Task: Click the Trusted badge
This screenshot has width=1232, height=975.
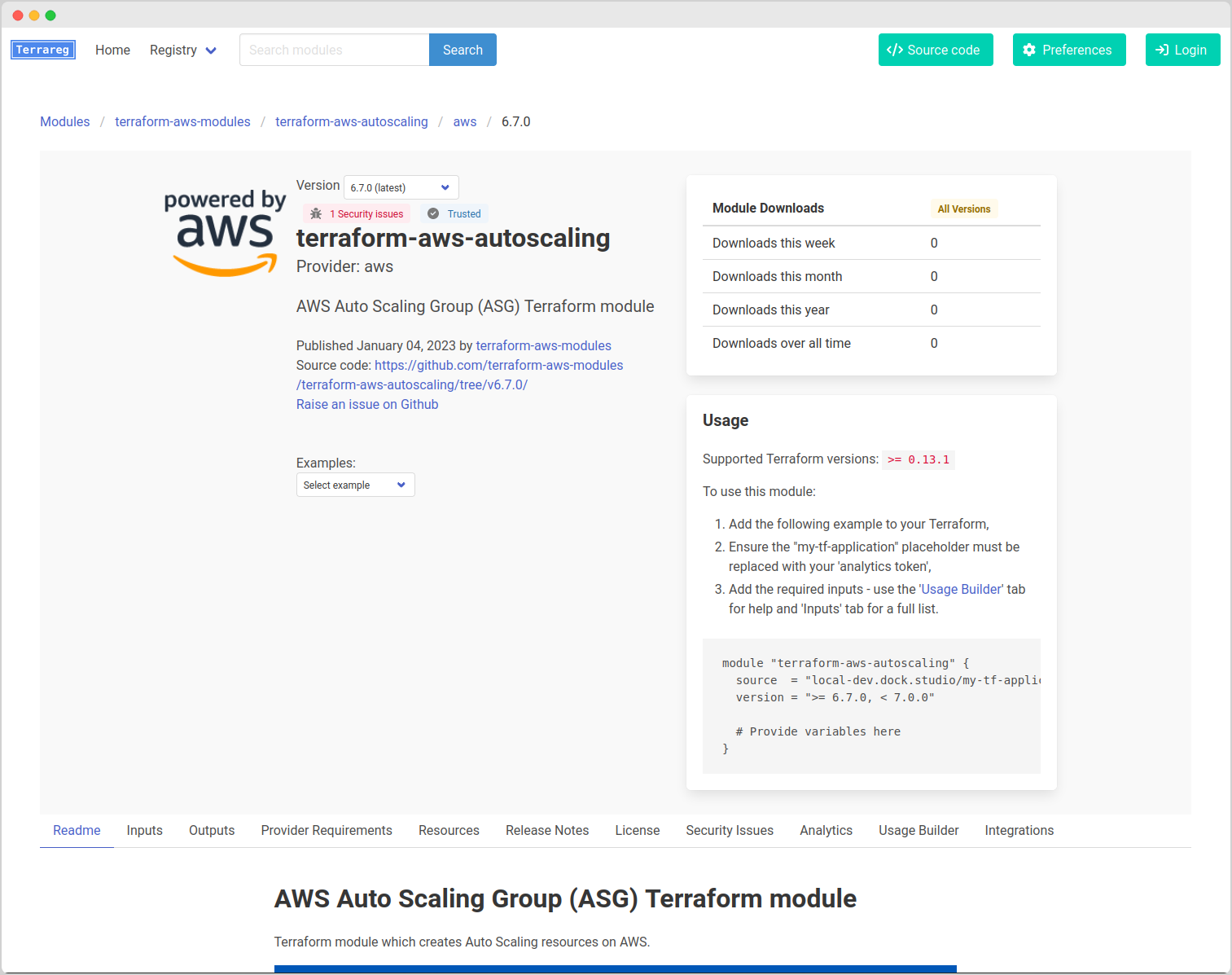Action: point(454,213)
